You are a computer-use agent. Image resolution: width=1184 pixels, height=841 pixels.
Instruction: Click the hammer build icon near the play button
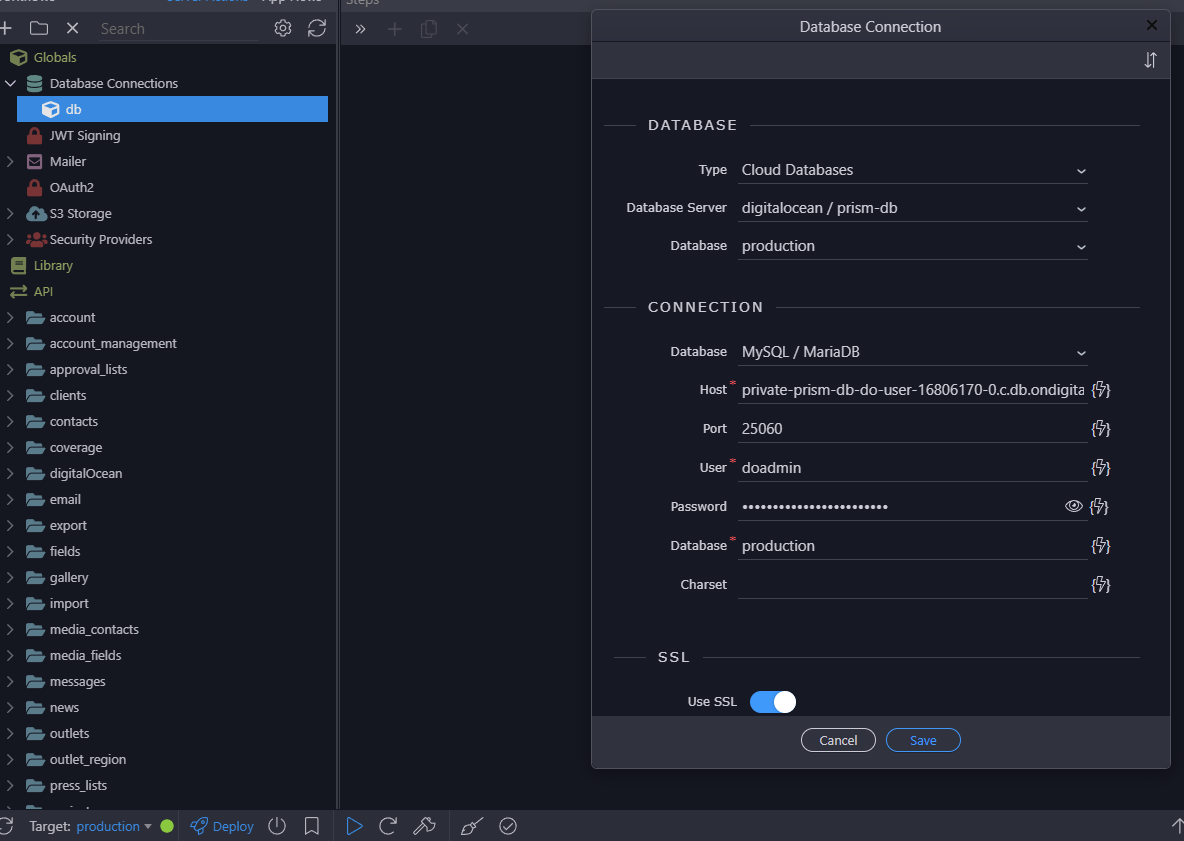coord(425,826)
